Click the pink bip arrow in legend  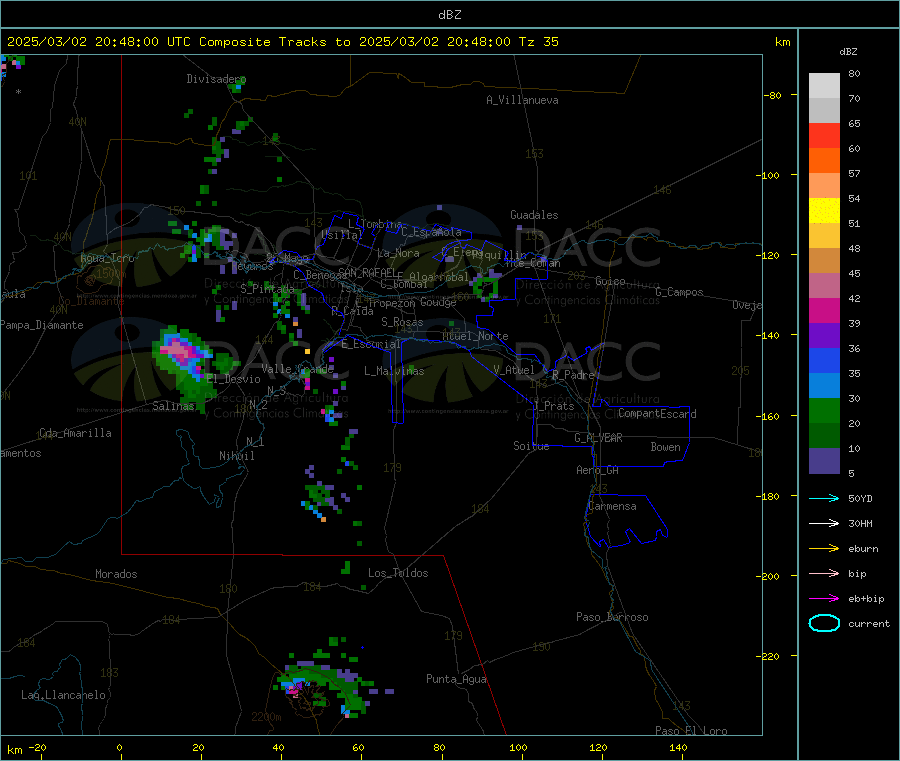tap(824, 573)
